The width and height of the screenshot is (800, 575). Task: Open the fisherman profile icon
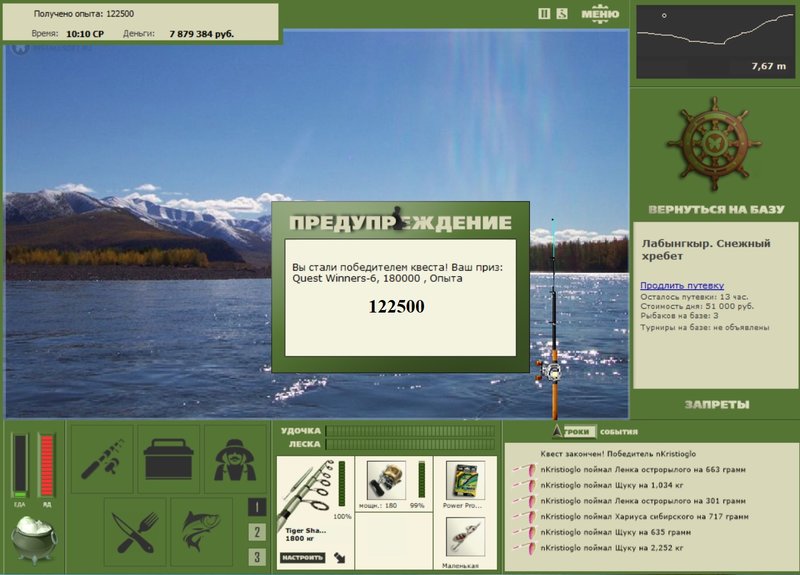coord(235,459)
